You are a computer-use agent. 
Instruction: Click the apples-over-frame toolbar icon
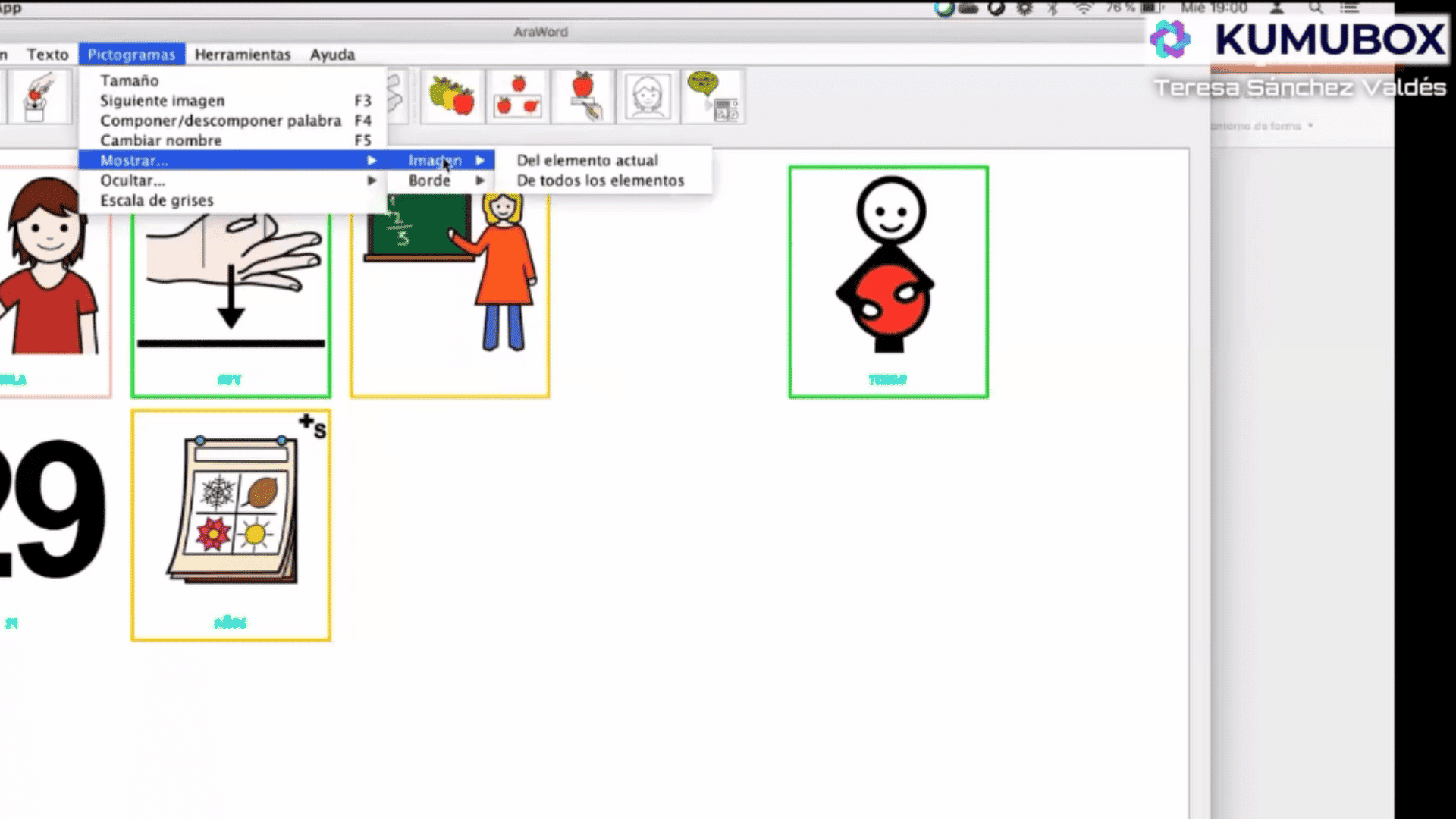click(x=518, y=96)
